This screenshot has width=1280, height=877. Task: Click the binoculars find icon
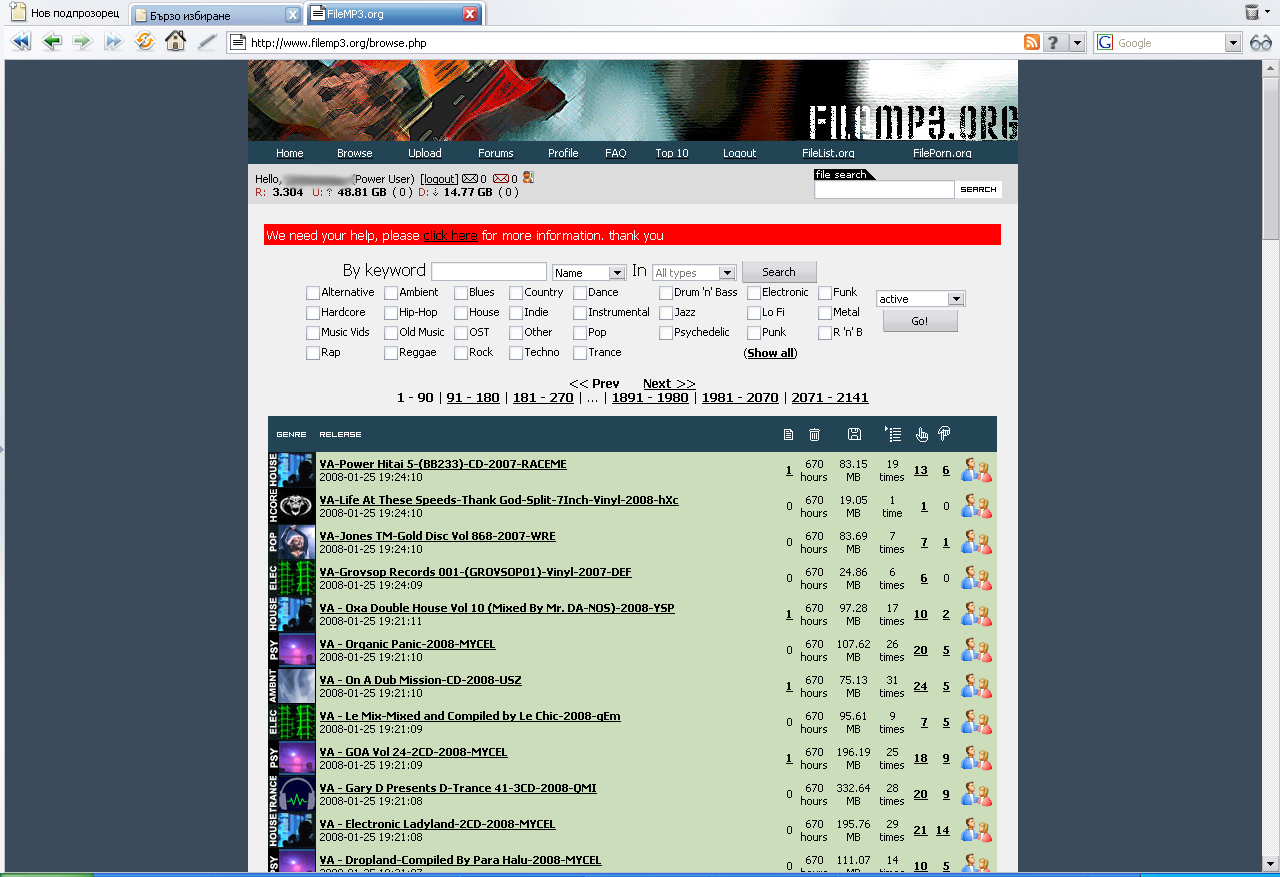click(1261, 43)
